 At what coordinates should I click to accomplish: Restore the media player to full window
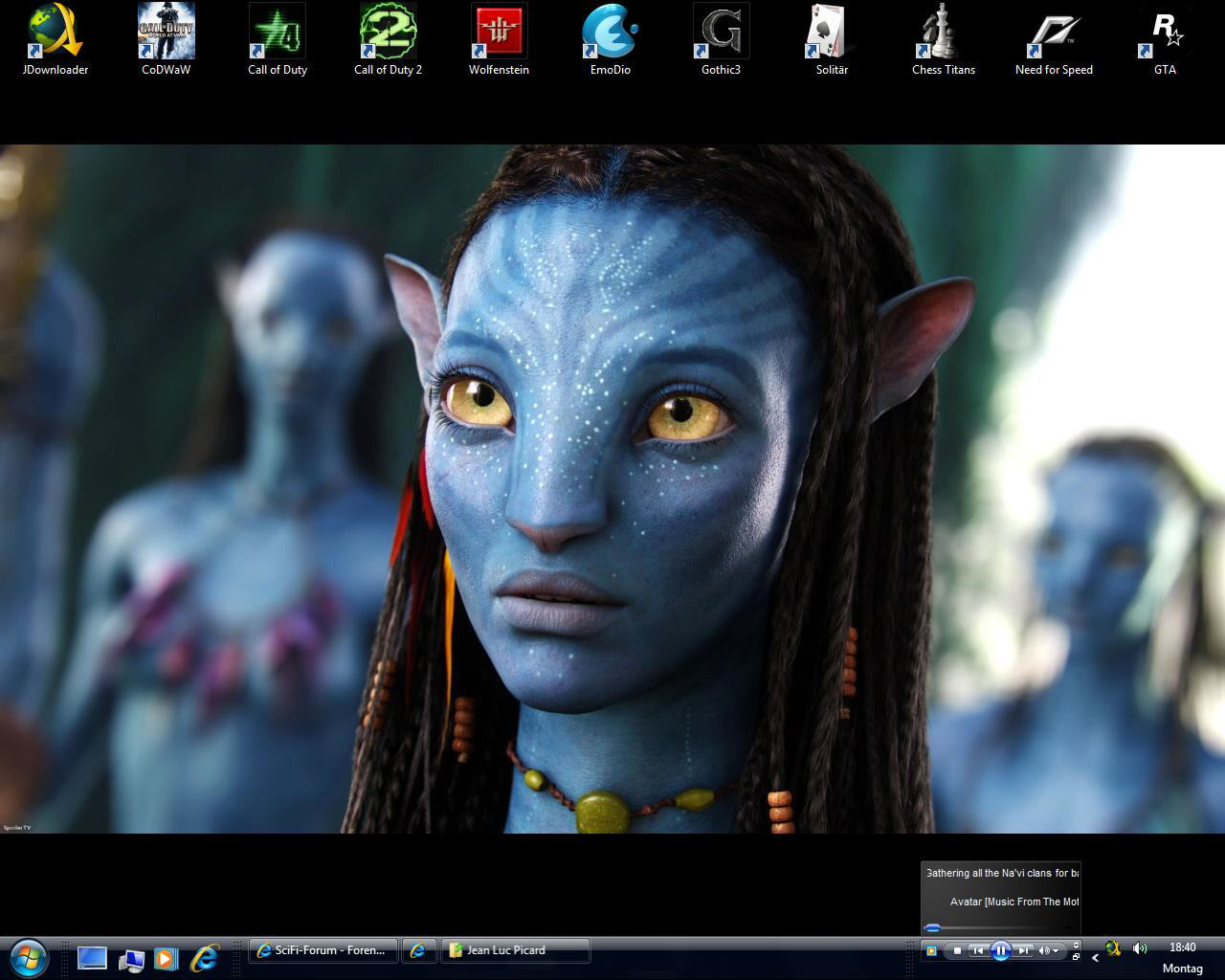[x=1076, y=956]
